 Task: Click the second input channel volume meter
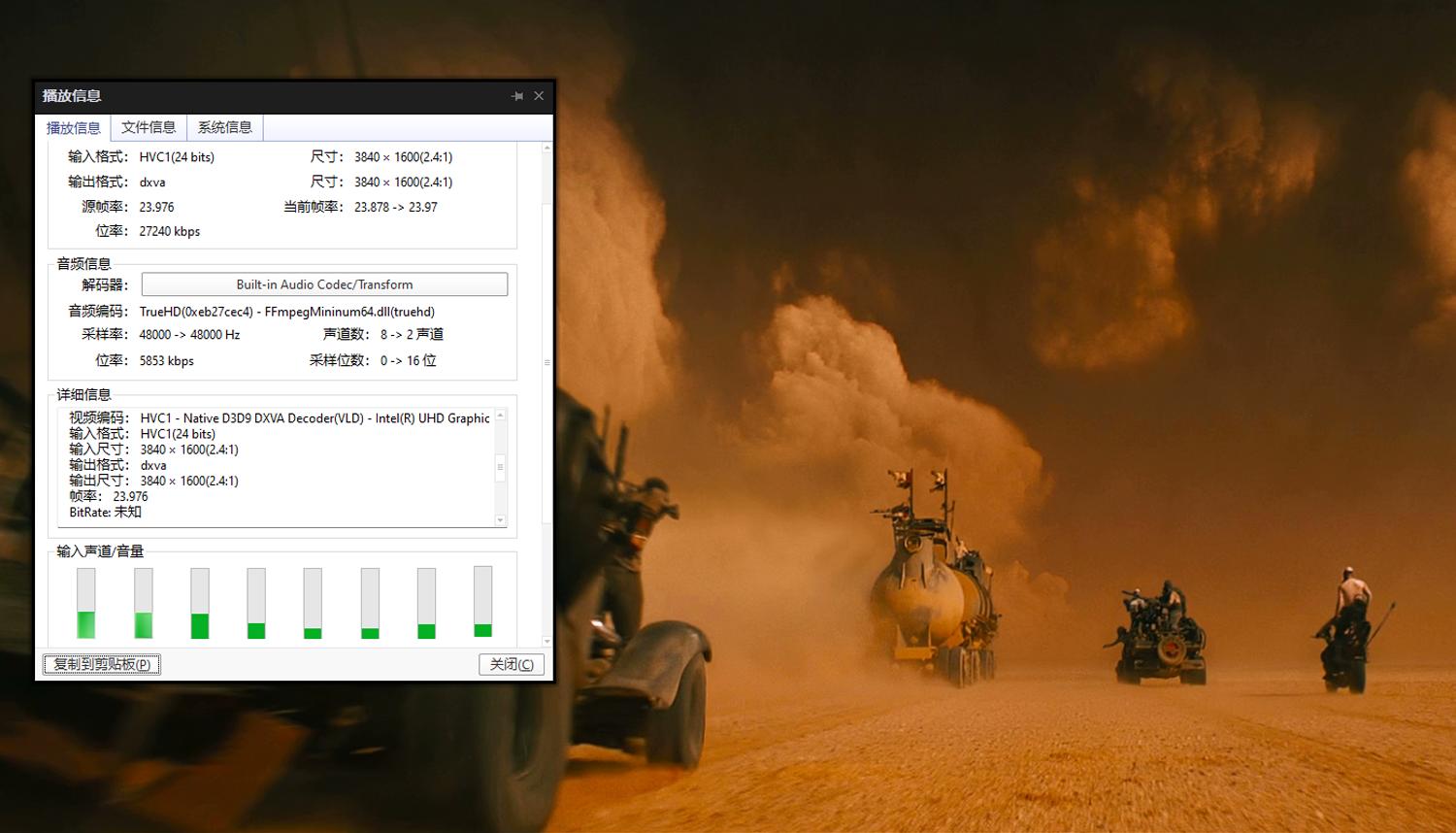pyautogui.click(x=144, y=603)
